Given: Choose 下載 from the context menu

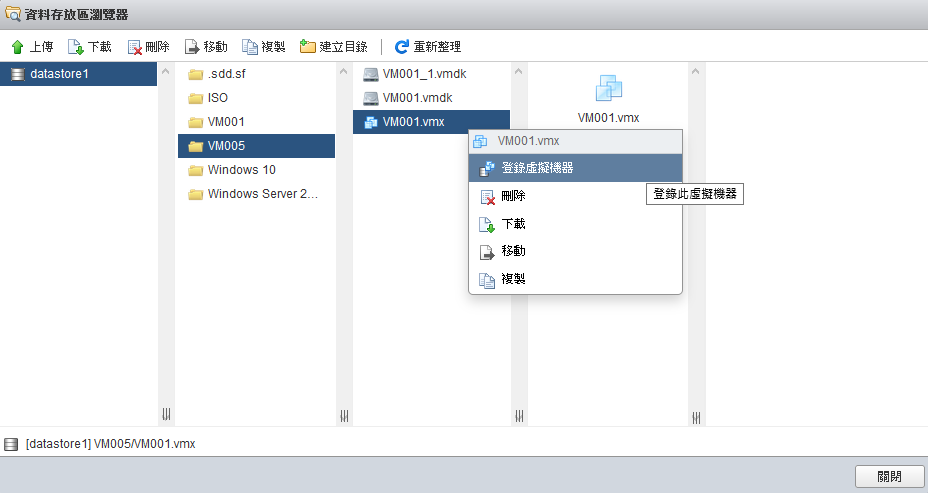Looking at the screenshot, I should coord(575,224).
